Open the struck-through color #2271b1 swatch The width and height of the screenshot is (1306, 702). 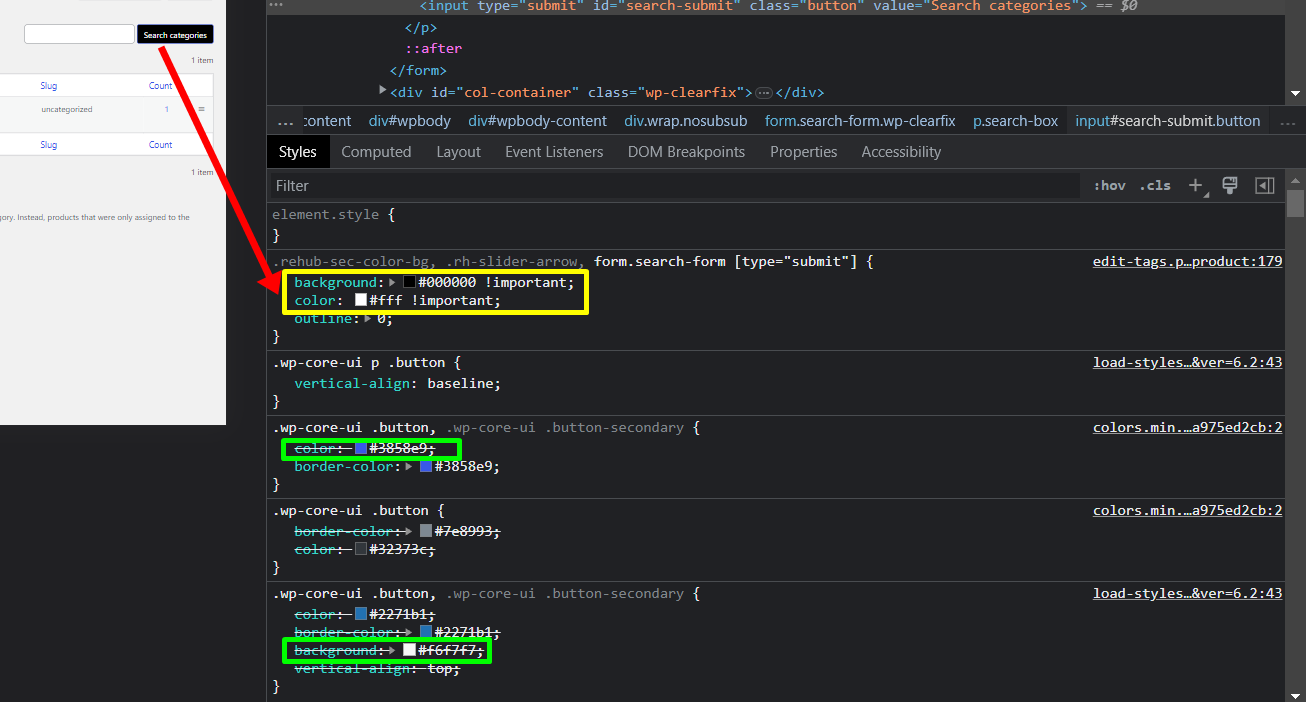click(x=361, y=615)
